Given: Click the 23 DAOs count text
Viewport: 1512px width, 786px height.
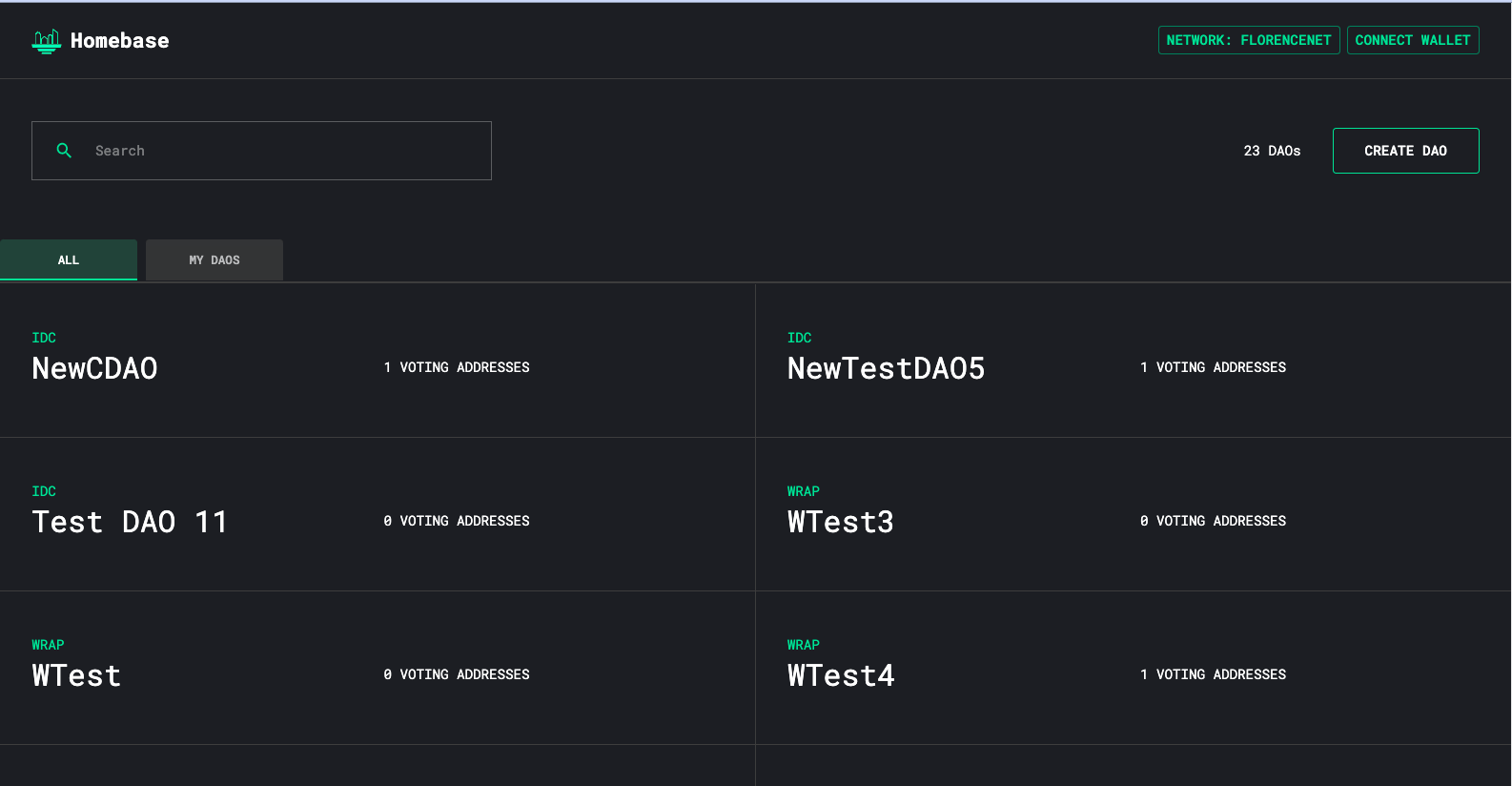Looking at the screenshot, I should coord(1272,151).
